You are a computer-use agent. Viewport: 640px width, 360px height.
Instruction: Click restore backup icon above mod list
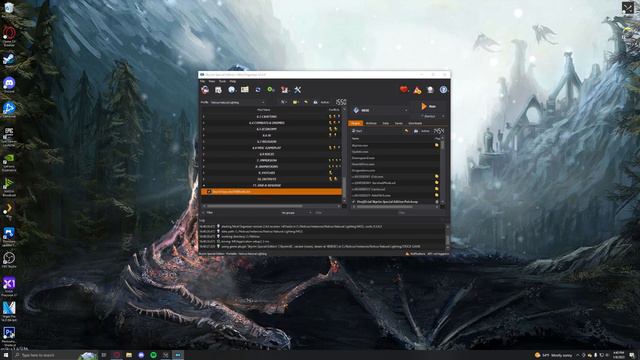pos(306,102)
